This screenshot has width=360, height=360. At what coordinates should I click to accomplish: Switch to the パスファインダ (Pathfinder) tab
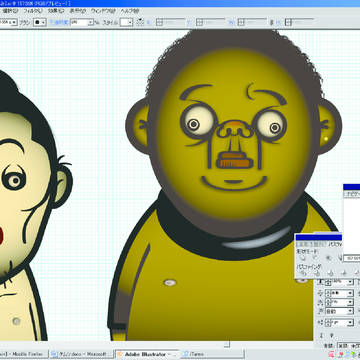334,245
